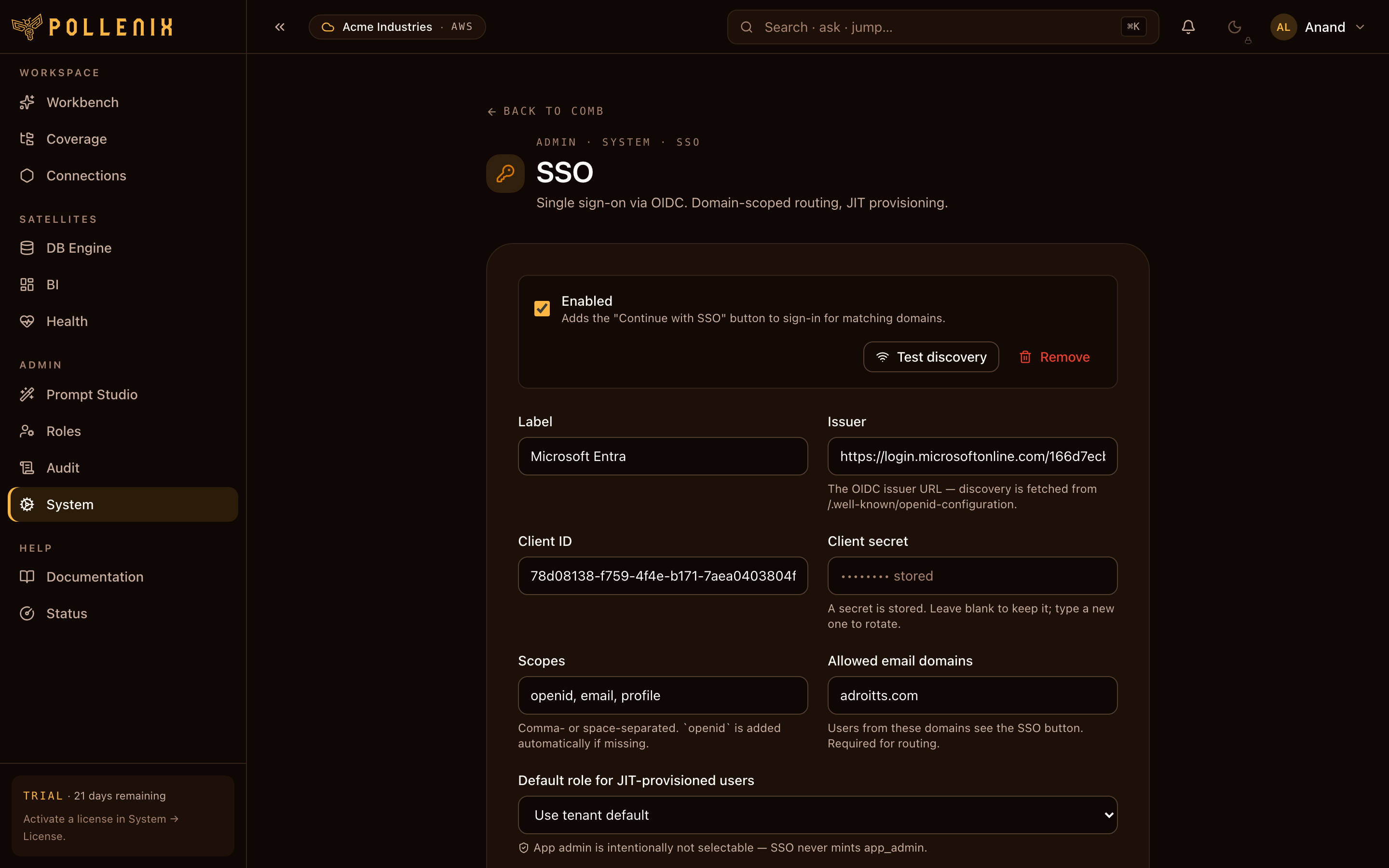Edit the Label field Microsoft Entra
Screen dimensions: 1389x868
(663, 456)
